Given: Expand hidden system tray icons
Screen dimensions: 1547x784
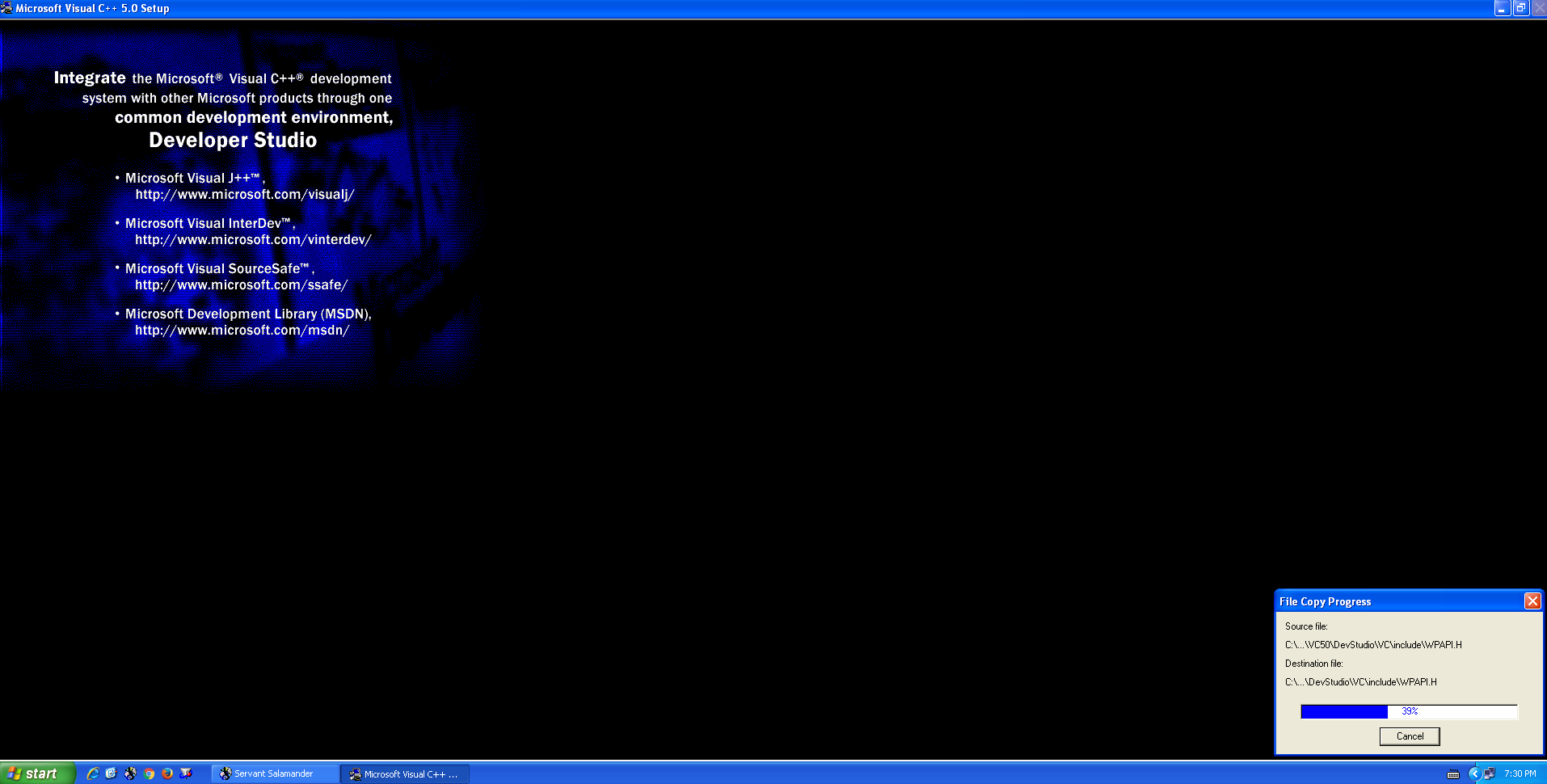Looking at the screenshot, I should tap(1473, 774).
